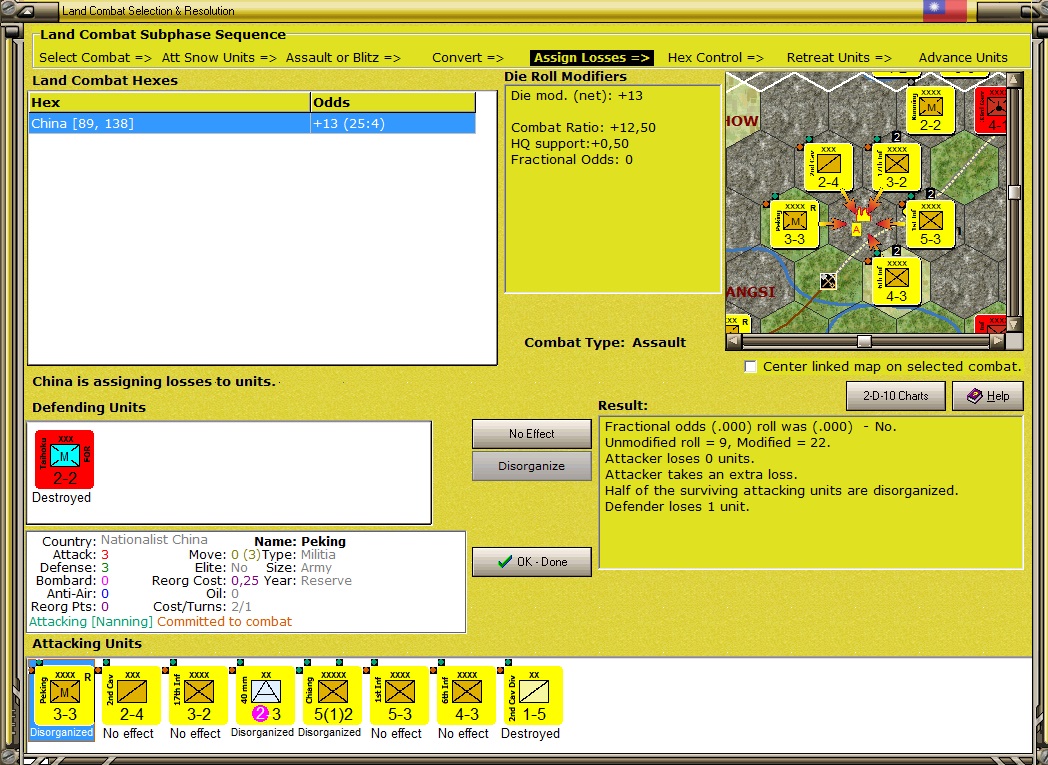The width and height of the screenshot is (1048, 765).
Task: Click the Kunming 2-2 militia unit on map
Action: tap(930, 110)
